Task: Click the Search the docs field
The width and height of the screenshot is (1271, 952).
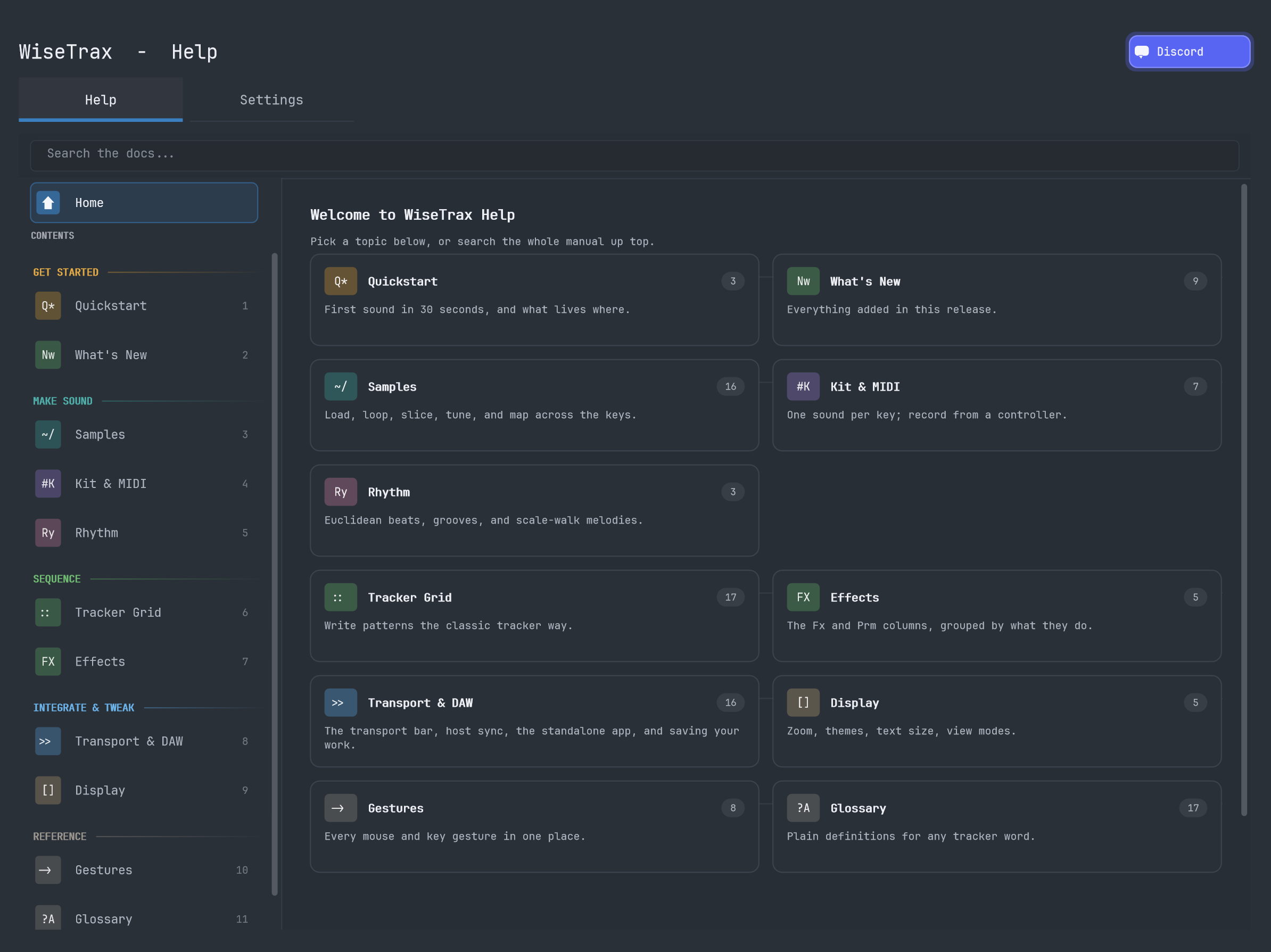Action: [634, 155]
